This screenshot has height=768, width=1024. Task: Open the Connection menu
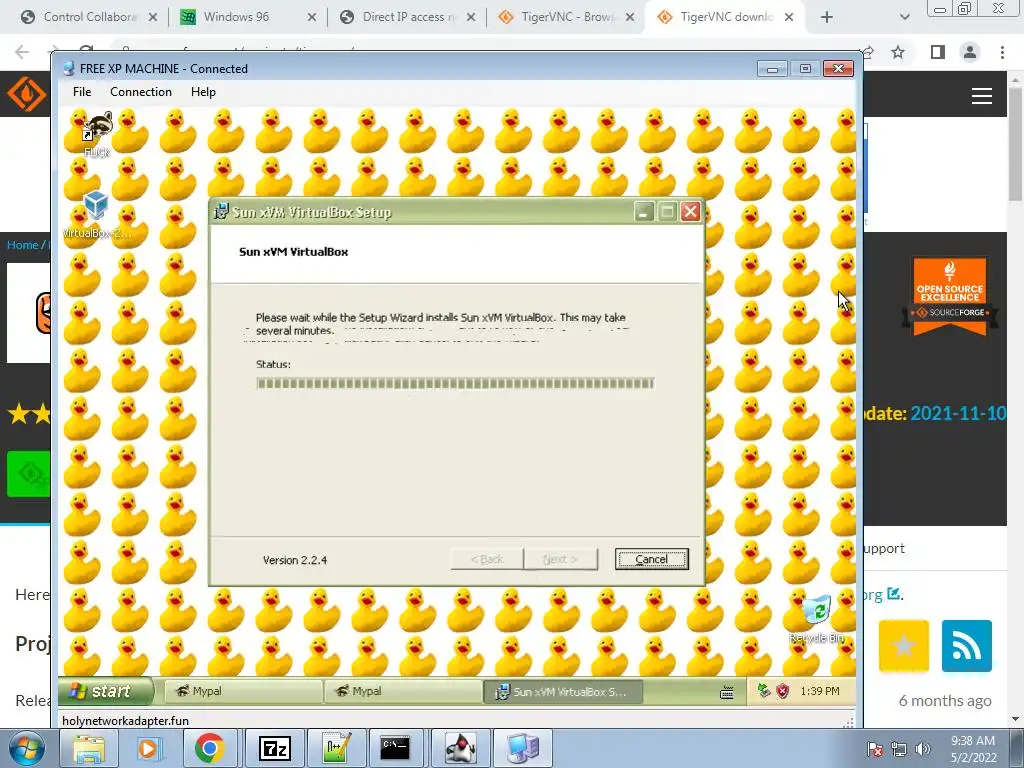click(x=140, y=92)
